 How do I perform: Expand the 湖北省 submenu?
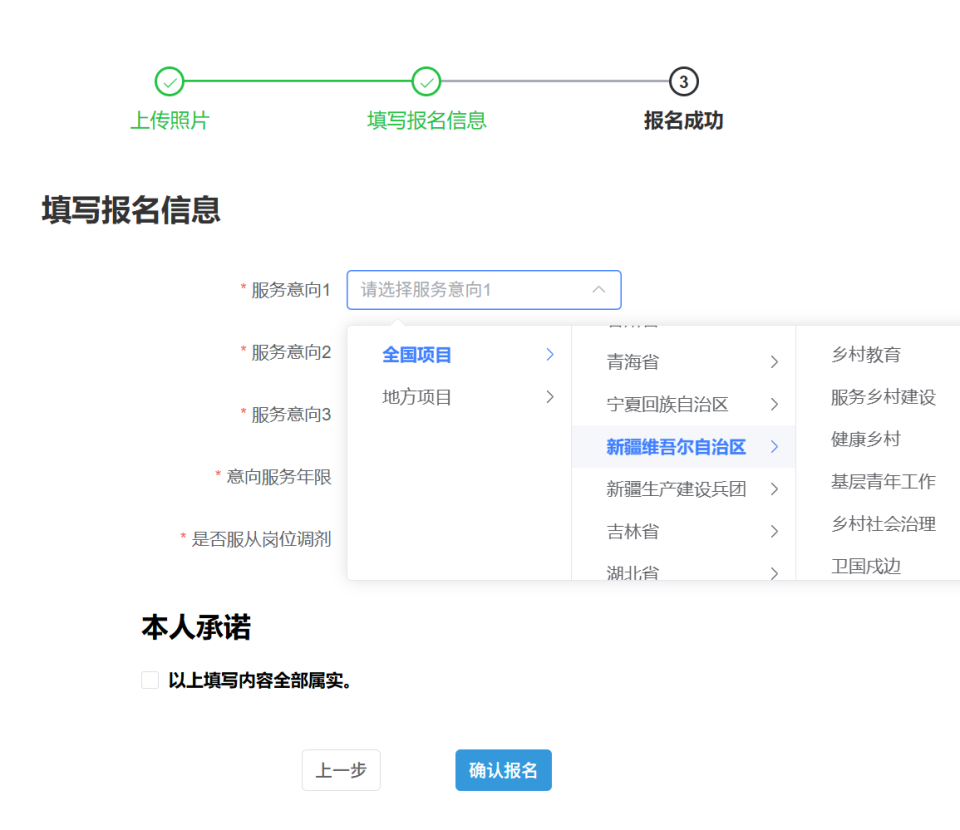pos(632,572)
